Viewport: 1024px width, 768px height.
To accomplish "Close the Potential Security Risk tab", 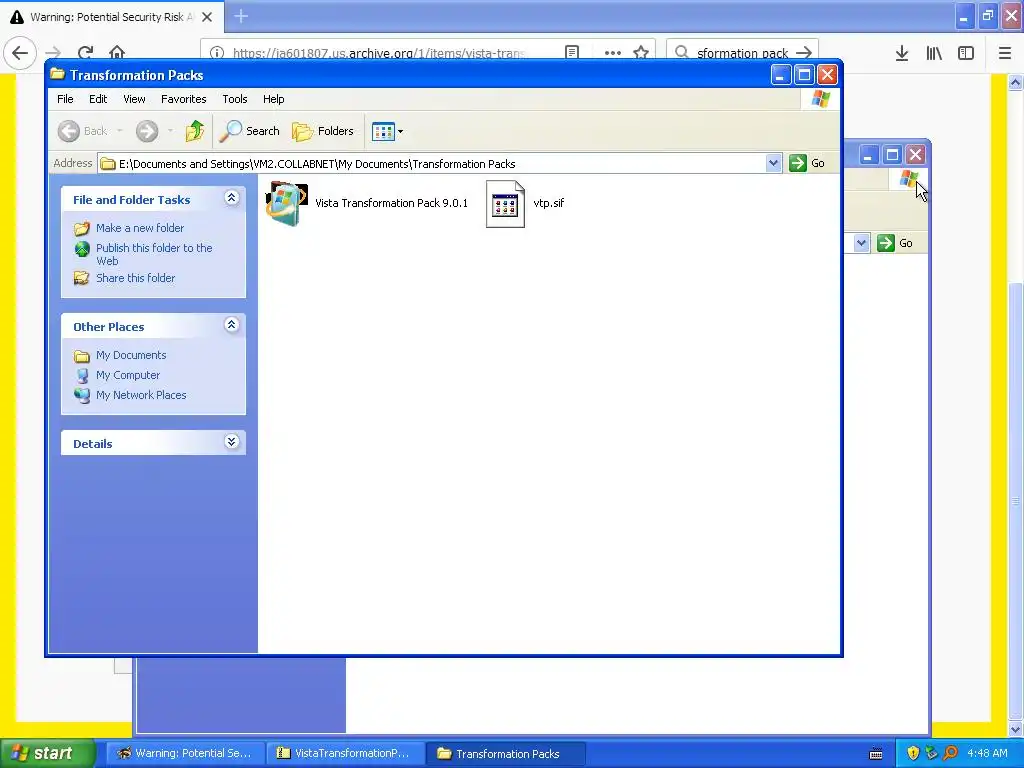I will [207, 17].
